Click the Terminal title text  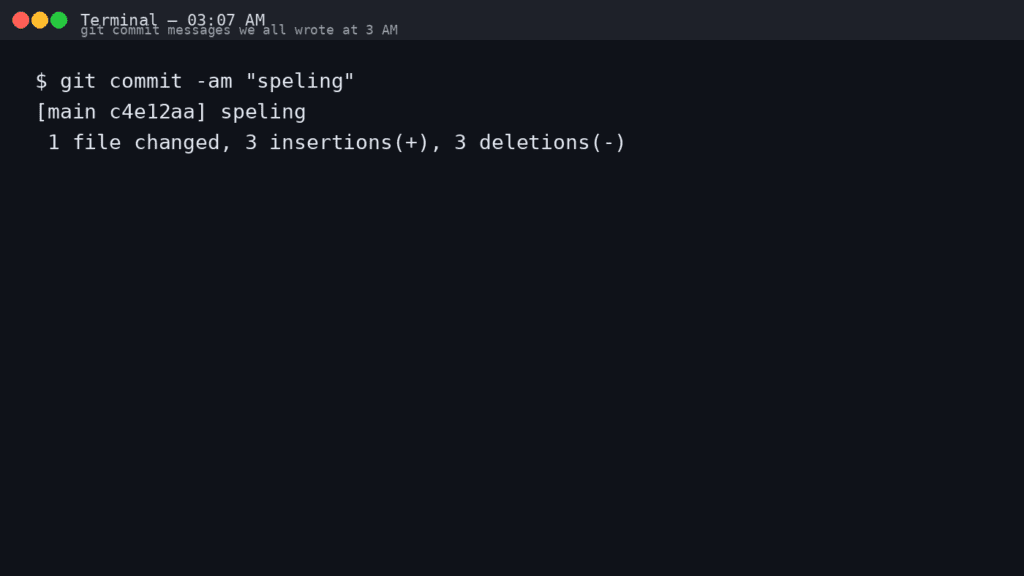(119, 18)
